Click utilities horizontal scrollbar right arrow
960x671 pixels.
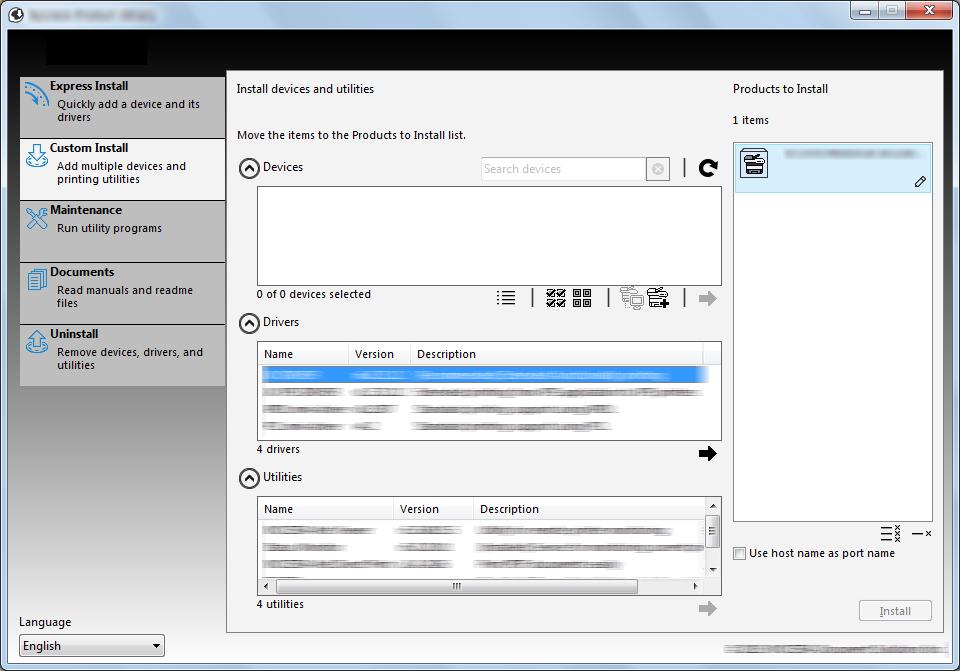[695, 586]
